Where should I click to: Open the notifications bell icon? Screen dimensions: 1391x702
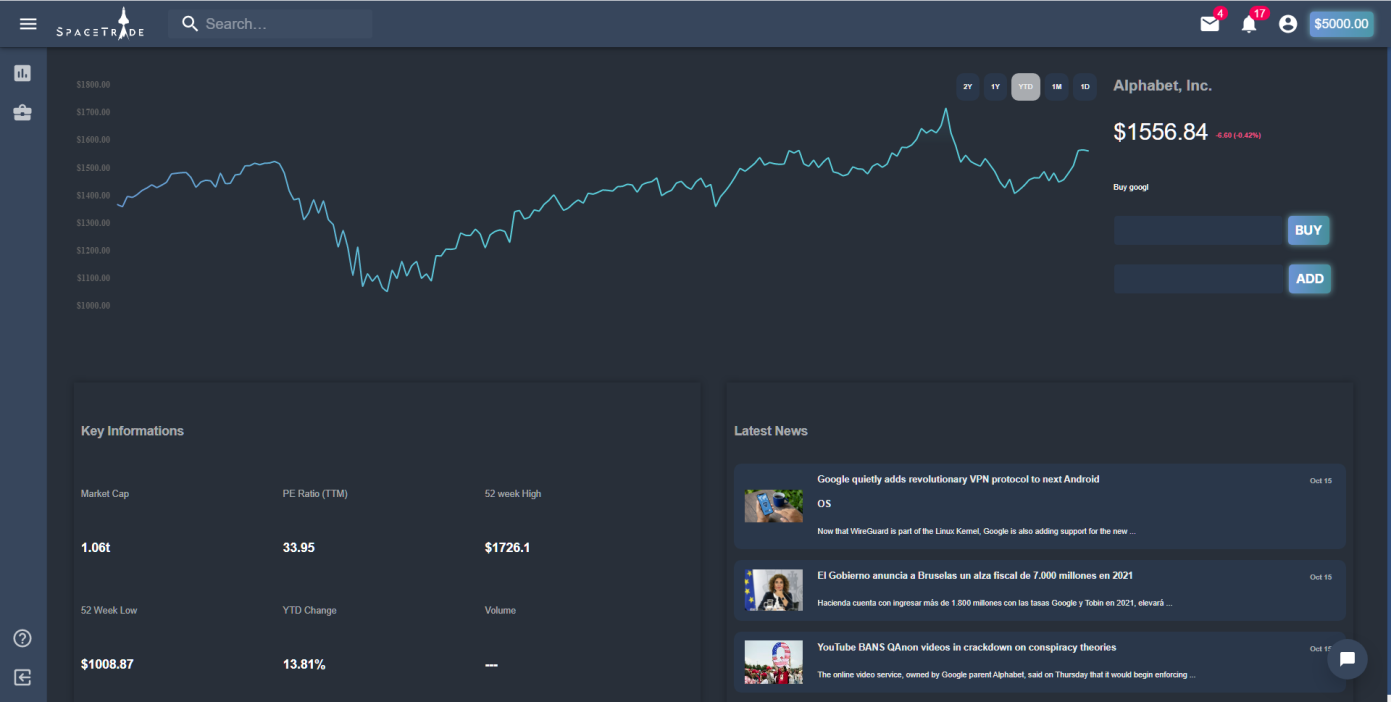[1248, 23]
